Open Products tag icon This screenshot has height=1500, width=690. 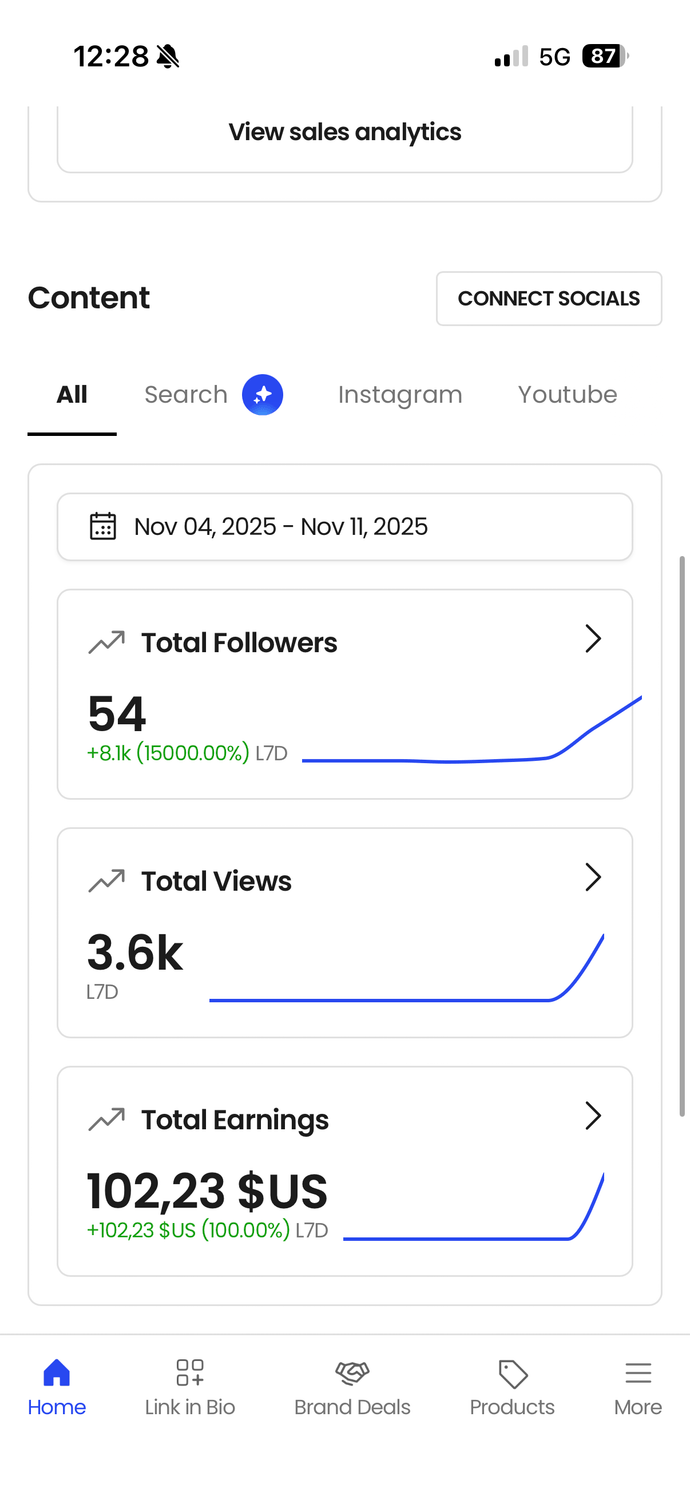coord(513,1373)
